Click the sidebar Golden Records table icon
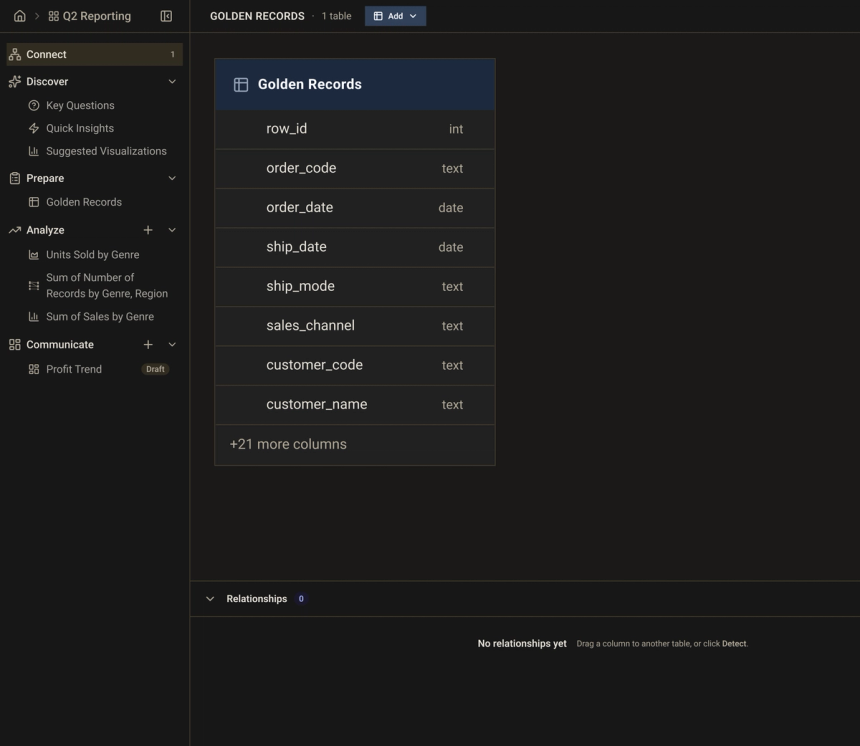This screenshot has height=746, width=860. (33, 202)
